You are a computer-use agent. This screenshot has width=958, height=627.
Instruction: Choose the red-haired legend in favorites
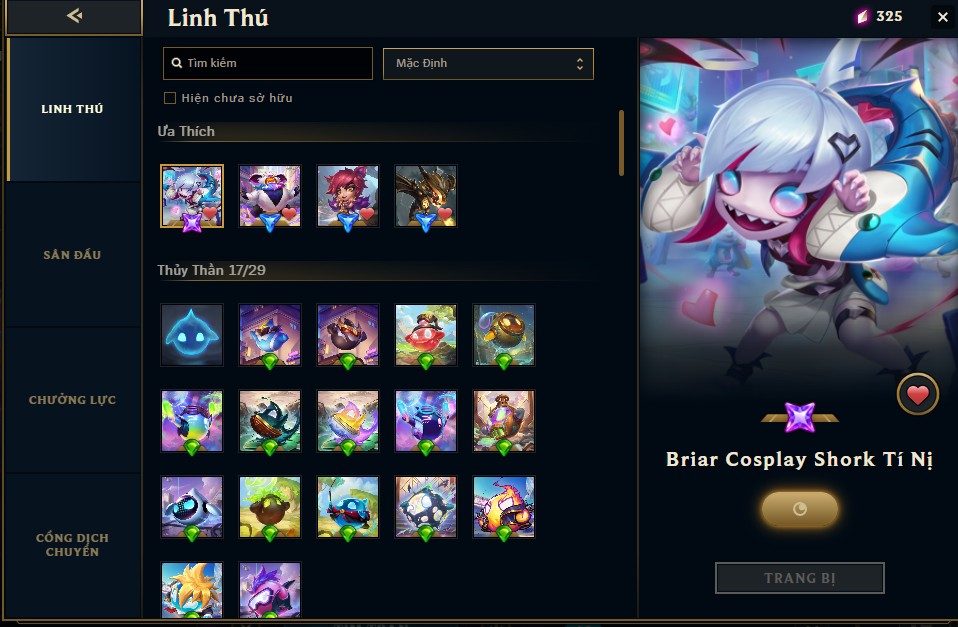point(348,196)
